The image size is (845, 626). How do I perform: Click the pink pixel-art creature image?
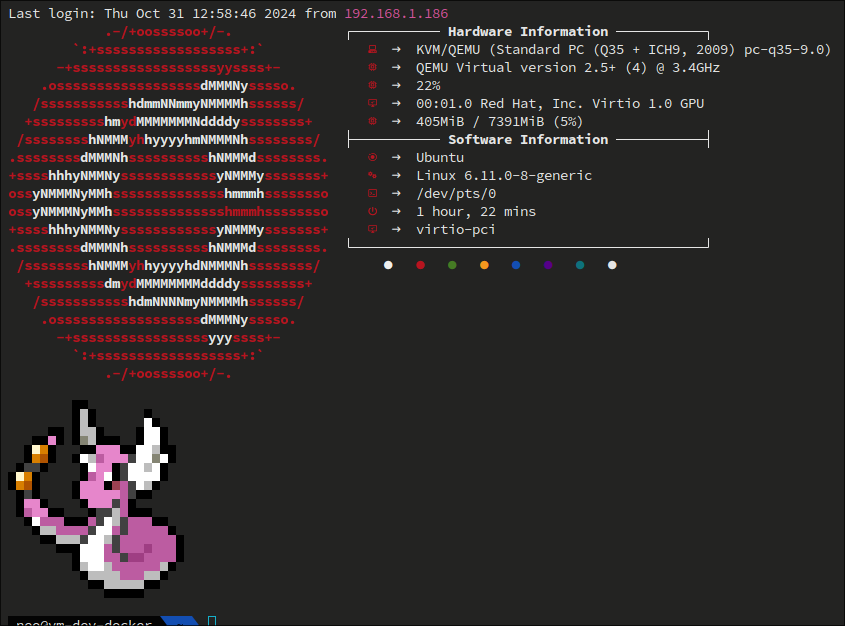96,498
